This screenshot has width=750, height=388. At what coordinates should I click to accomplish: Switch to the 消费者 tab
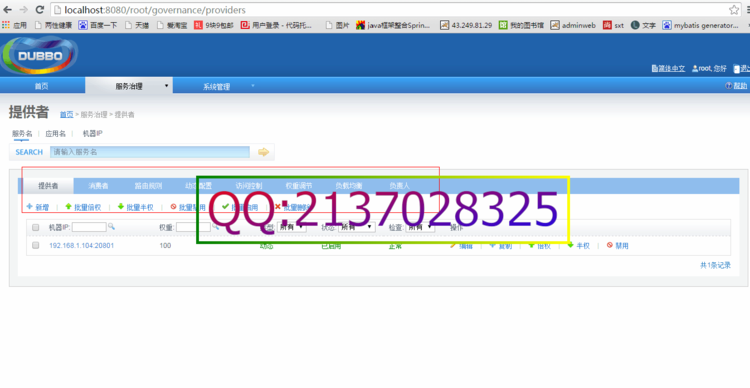(x=98, y=186)
